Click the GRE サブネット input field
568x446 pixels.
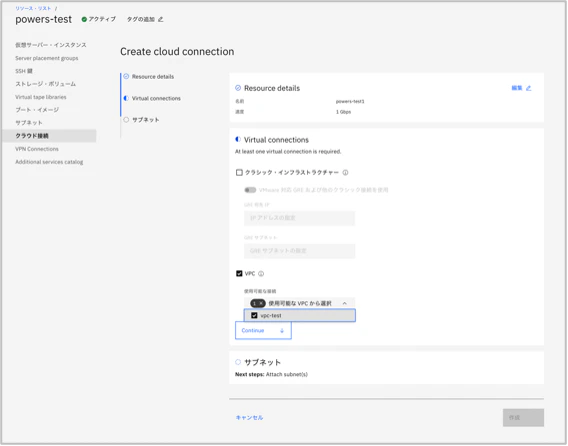[300, 251]
